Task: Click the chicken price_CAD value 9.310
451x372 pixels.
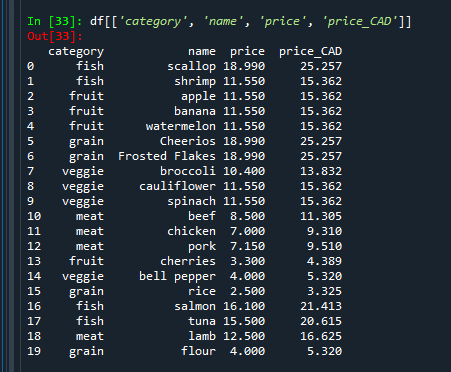Action: pyautogui.click(x=324, y=231)
